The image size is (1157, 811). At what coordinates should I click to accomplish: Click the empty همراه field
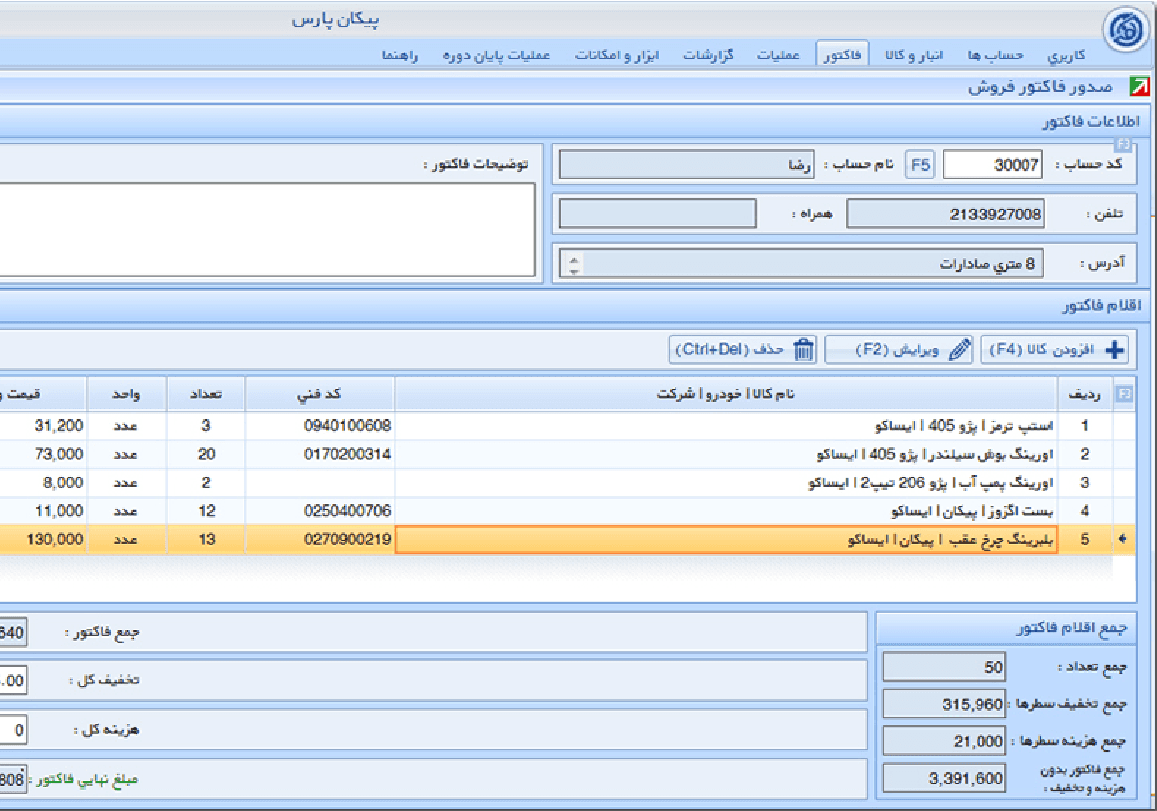click(x=657, y=214)
